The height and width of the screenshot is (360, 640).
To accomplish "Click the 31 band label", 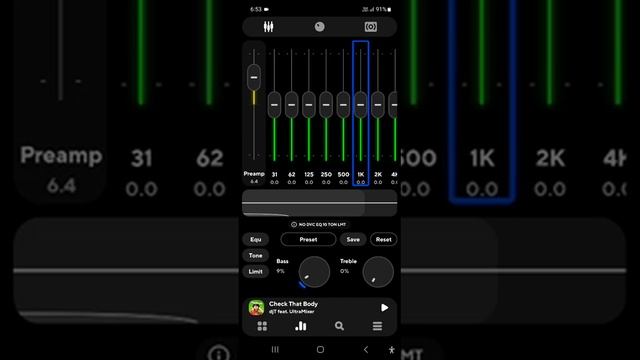I will (x=274, y=174).
